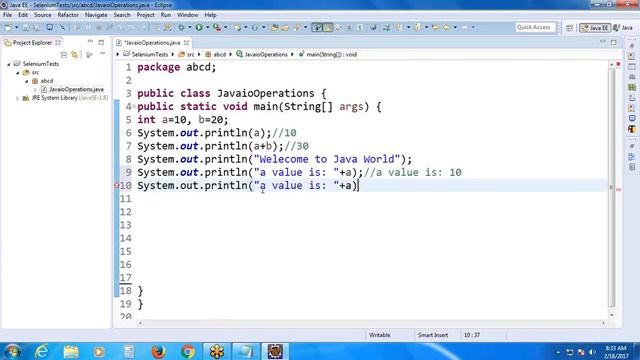Toggle Block Selection mode
Image resolution: width=640 pixels, height=360 pixels.
pyautogui.click(x=349, y=27)
